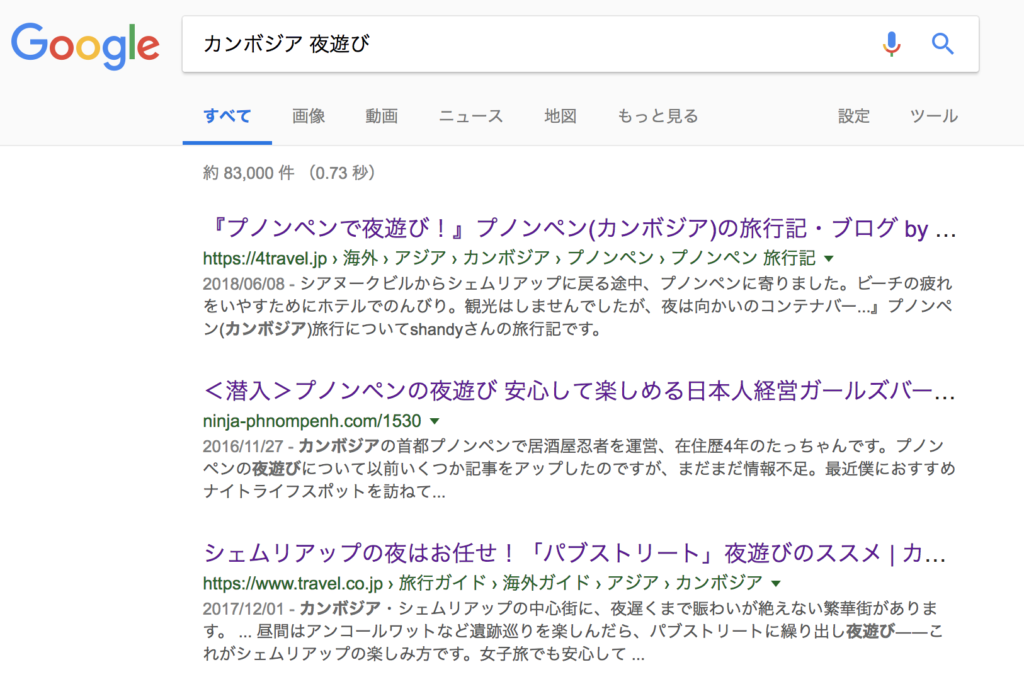The image size is (1024, 689).
Task: Select the すべて tab
Action: pos(227,116)
